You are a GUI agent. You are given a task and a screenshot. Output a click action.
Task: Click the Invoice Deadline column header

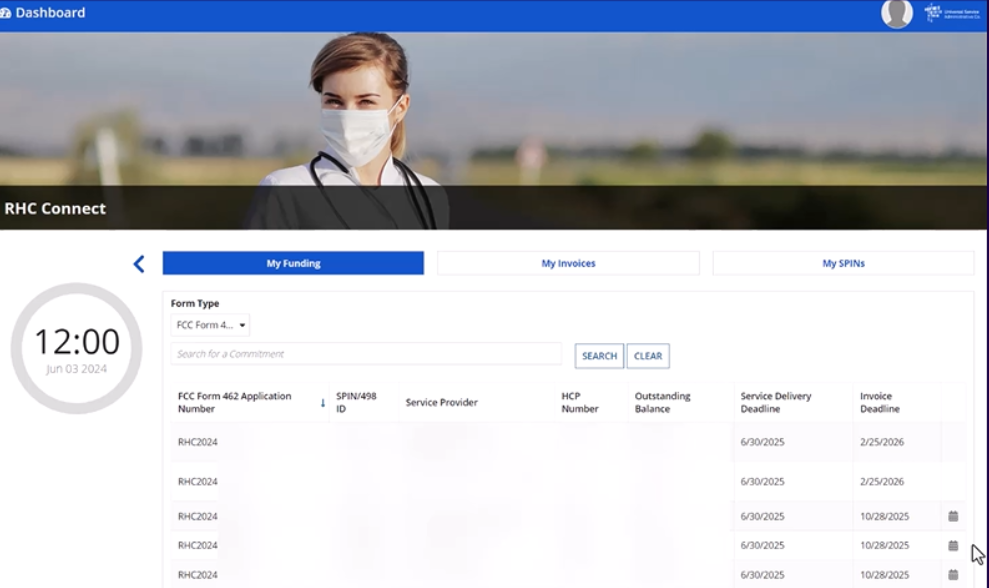coord(880,403)
